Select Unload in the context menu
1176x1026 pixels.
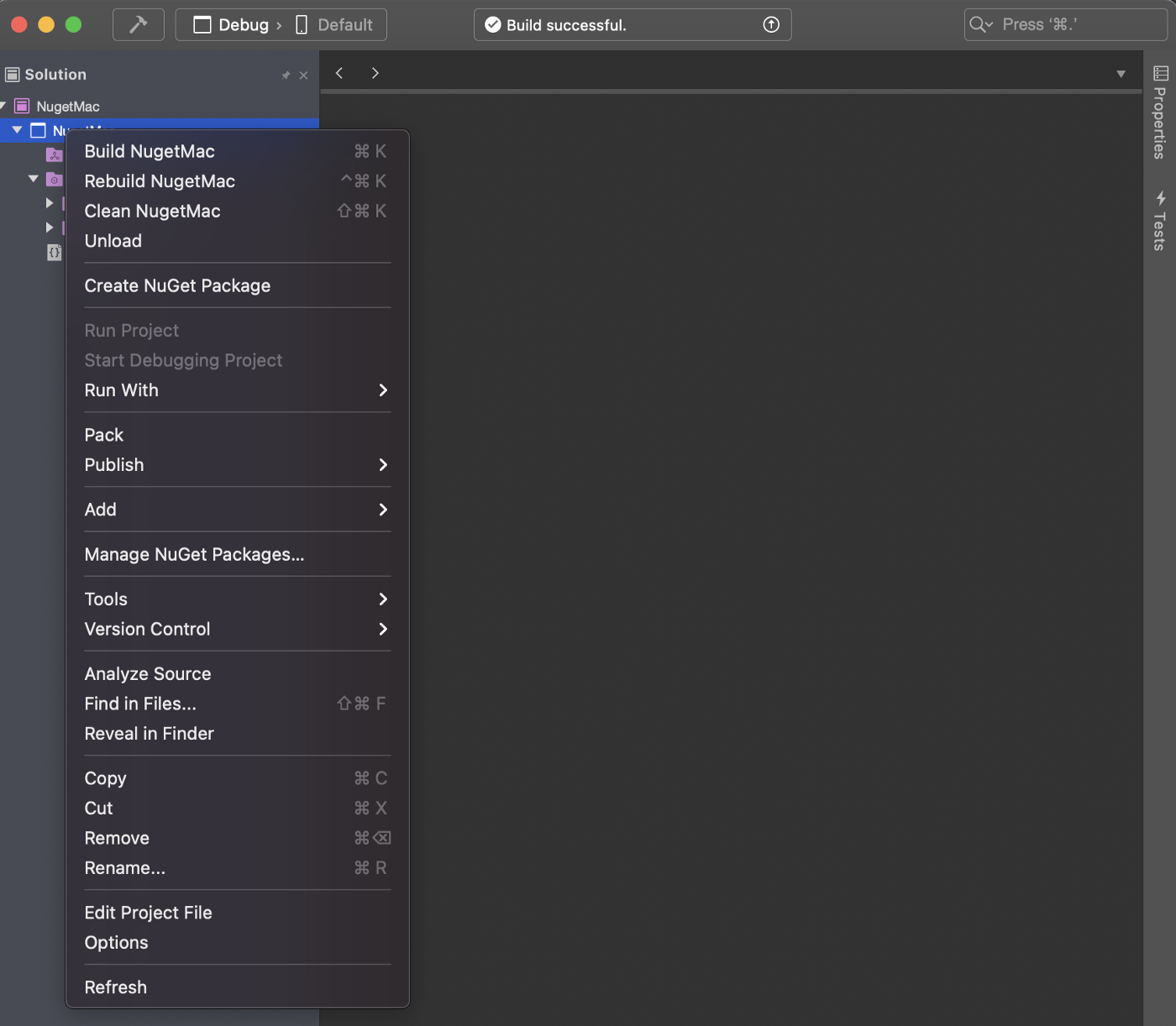238,241
